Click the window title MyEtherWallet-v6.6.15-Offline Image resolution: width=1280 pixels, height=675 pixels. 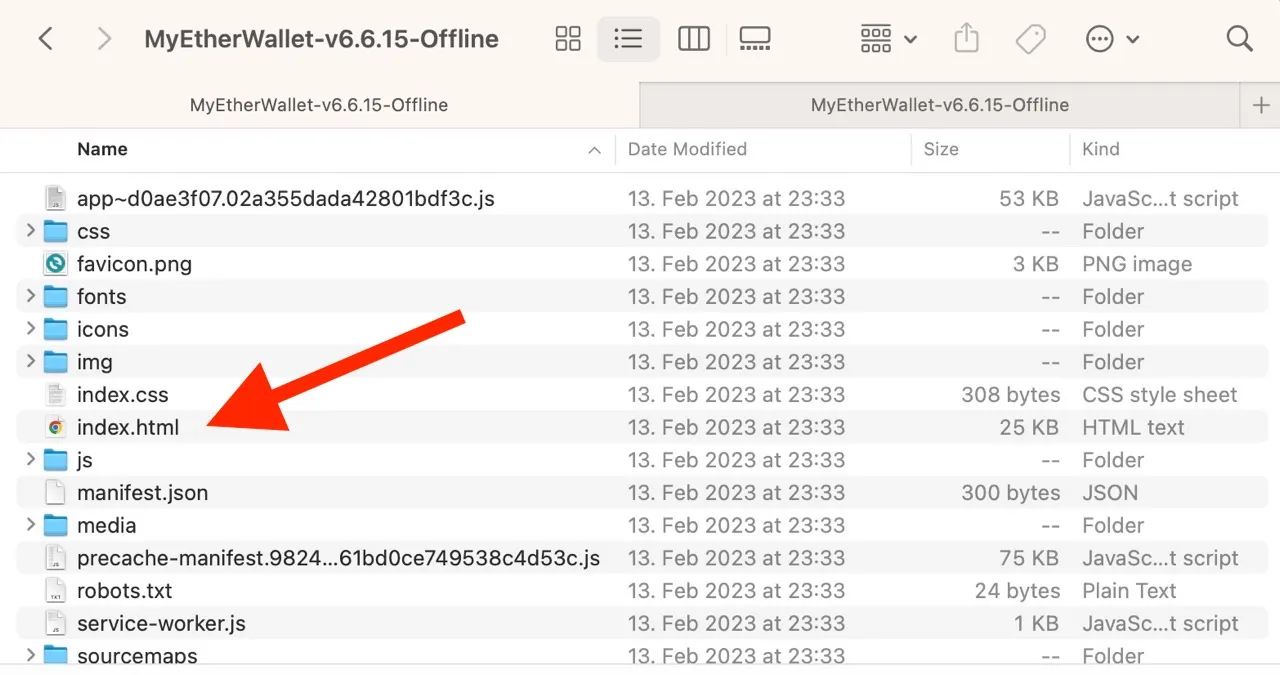(321, 39)
